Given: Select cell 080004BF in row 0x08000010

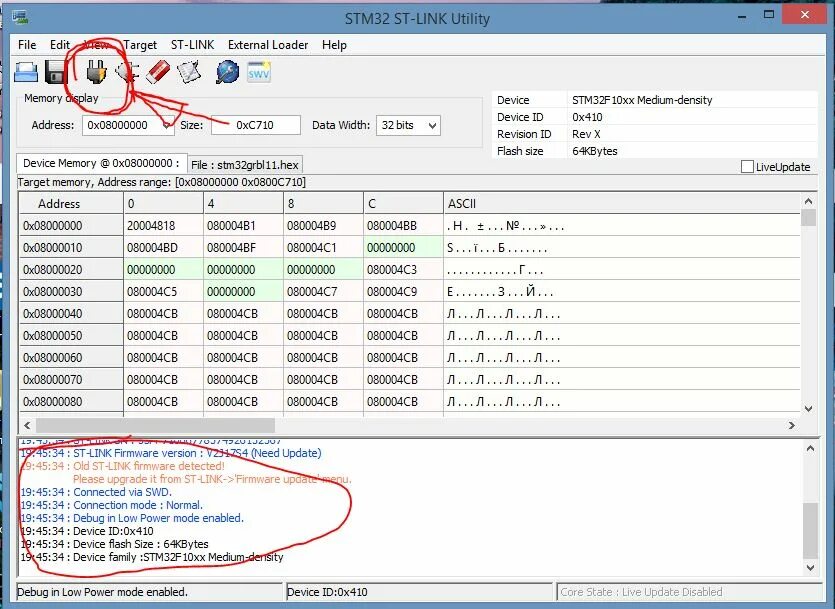Looking at the screenshot, I should click(243, 248).
